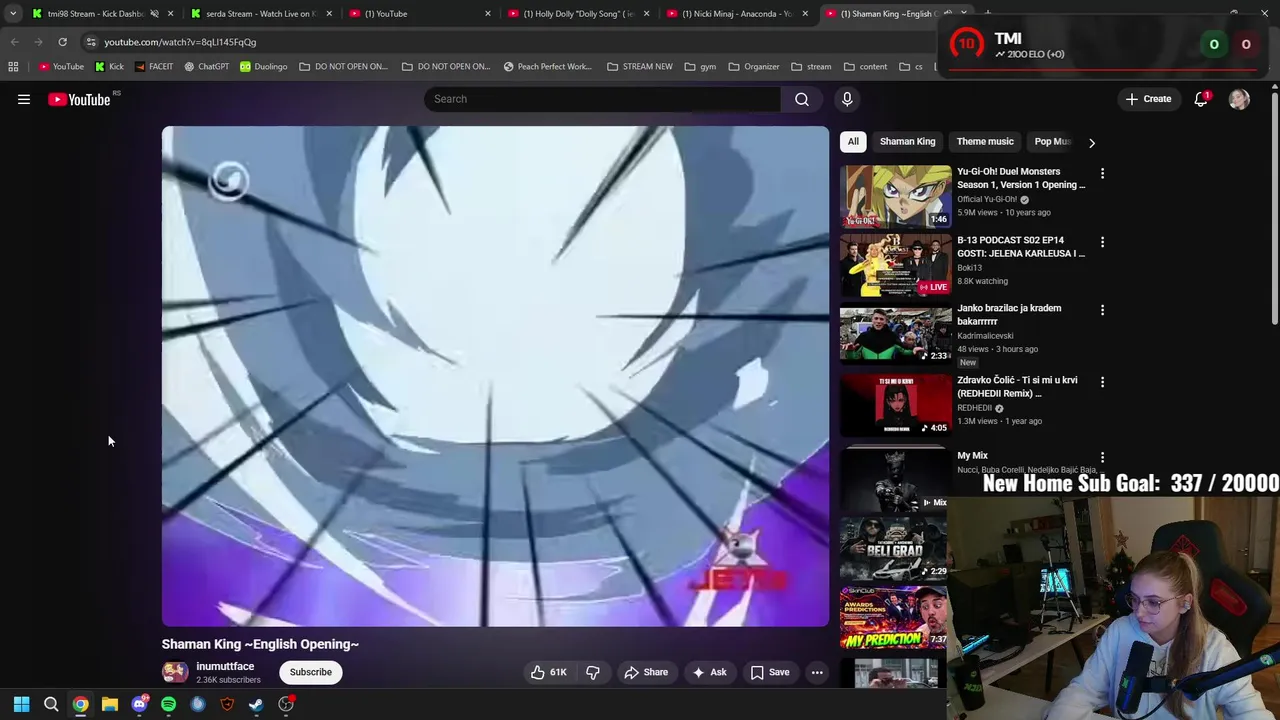Open the notifications bell

point(1201,99)
